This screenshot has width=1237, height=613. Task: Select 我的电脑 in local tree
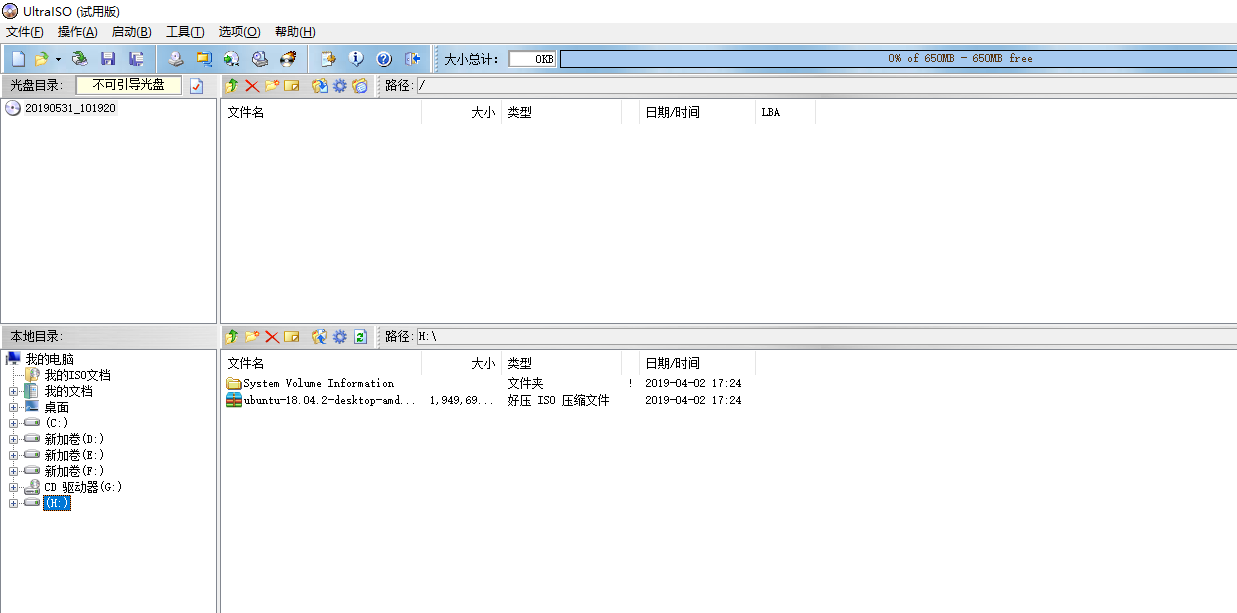click(49, 359)
